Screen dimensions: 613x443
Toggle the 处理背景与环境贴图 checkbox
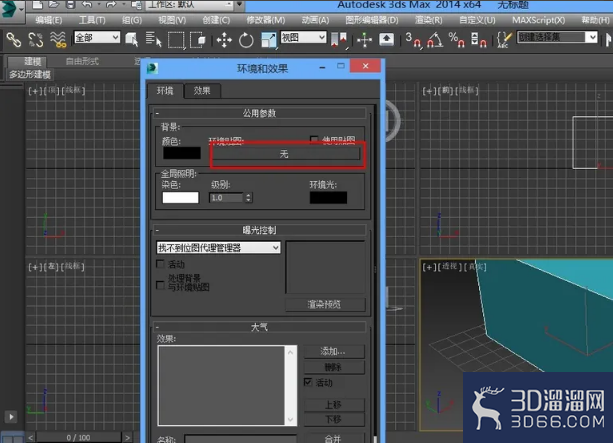tap(160, 285)
